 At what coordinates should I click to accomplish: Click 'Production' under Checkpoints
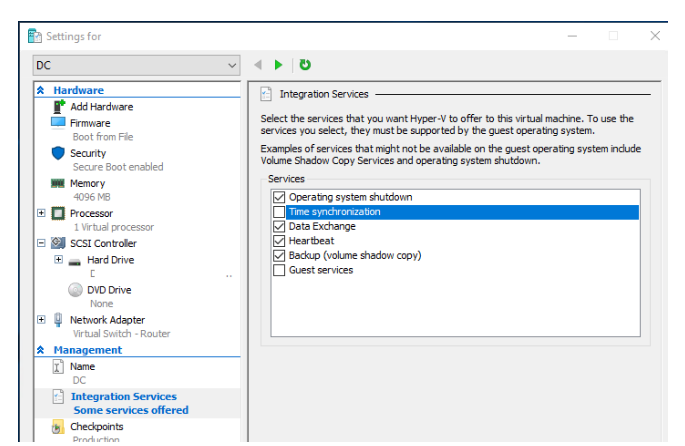tap(96, 439)
